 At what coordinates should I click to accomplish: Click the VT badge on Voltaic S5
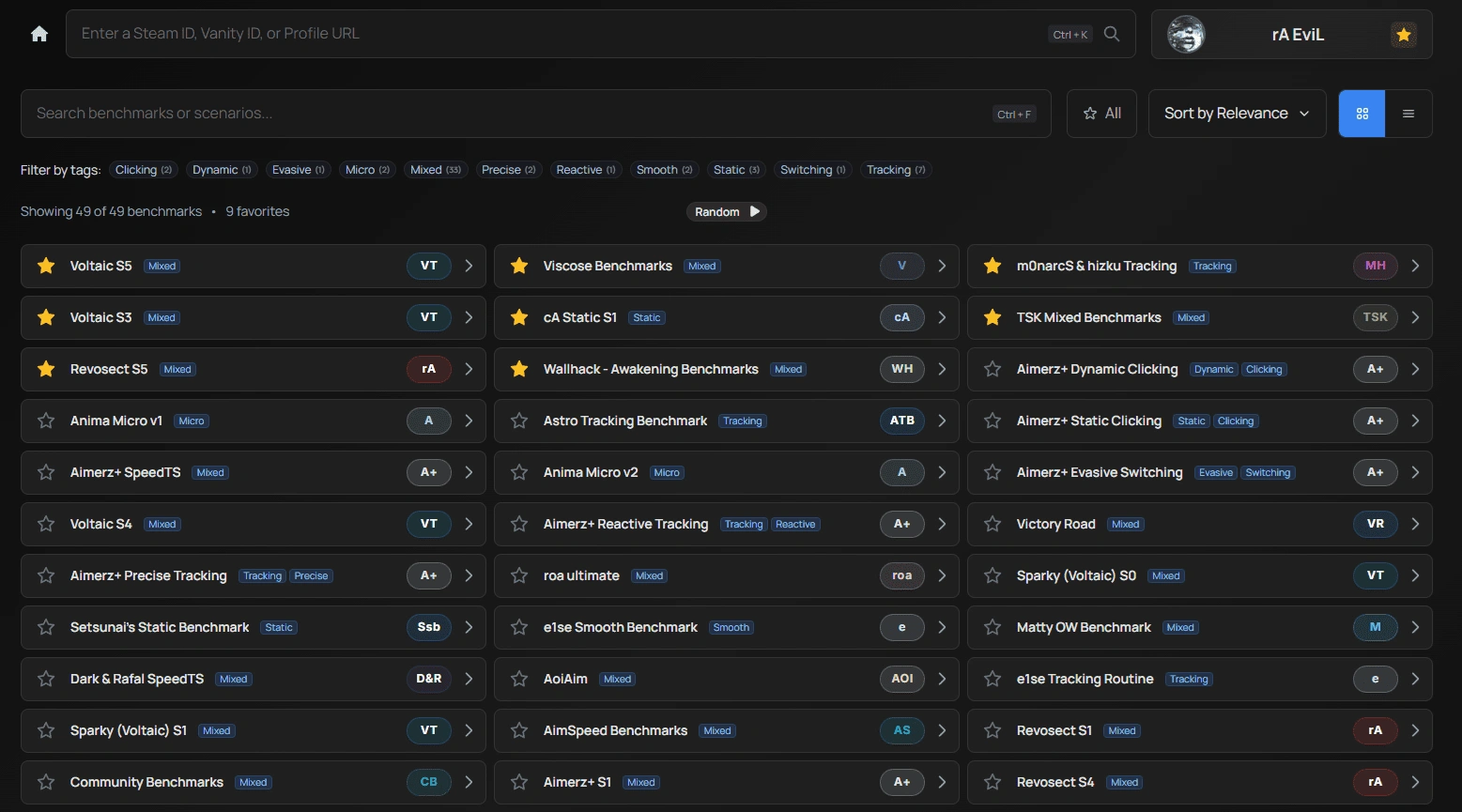(428, 266)
